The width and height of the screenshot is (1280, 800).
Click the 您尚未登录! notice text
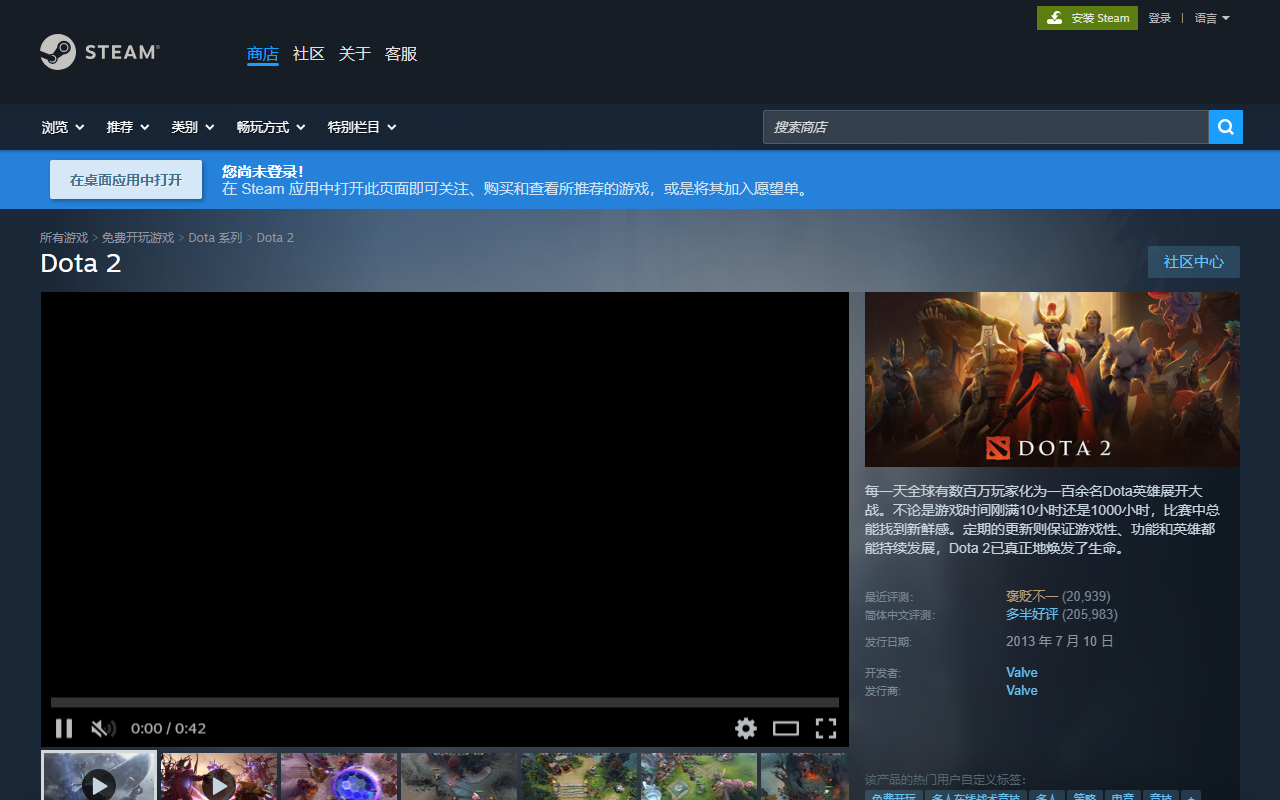(x=262, y=171)
